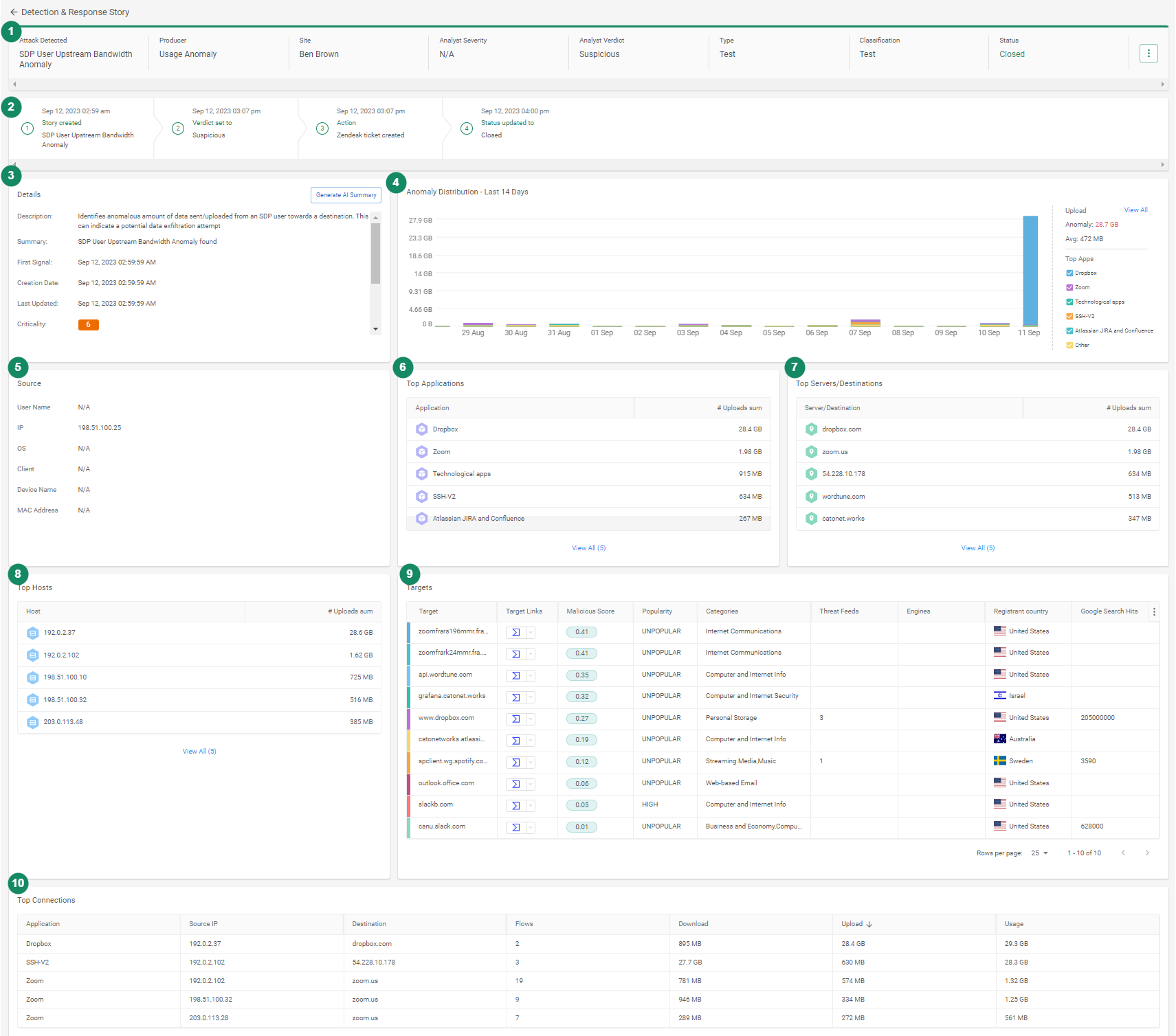Select the catonet.works server icon
Viewport: 1176px width, 1036px height.
click(x=811, y=518)
